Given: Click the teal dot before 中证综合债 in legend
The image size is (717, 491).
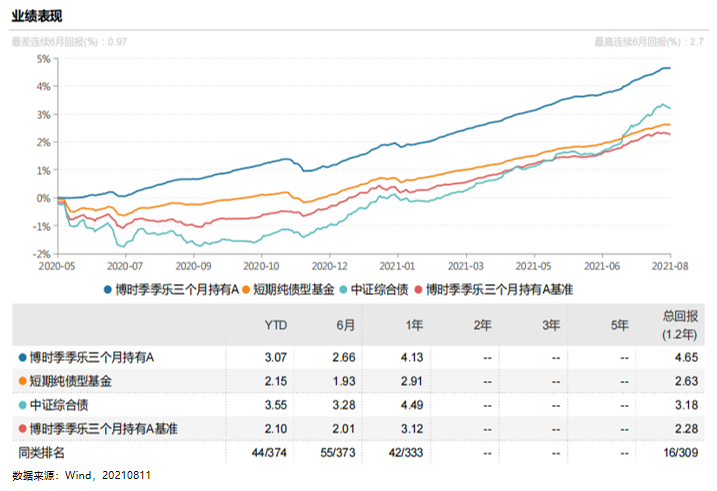Looking at the screenshot, I should 343,289.
